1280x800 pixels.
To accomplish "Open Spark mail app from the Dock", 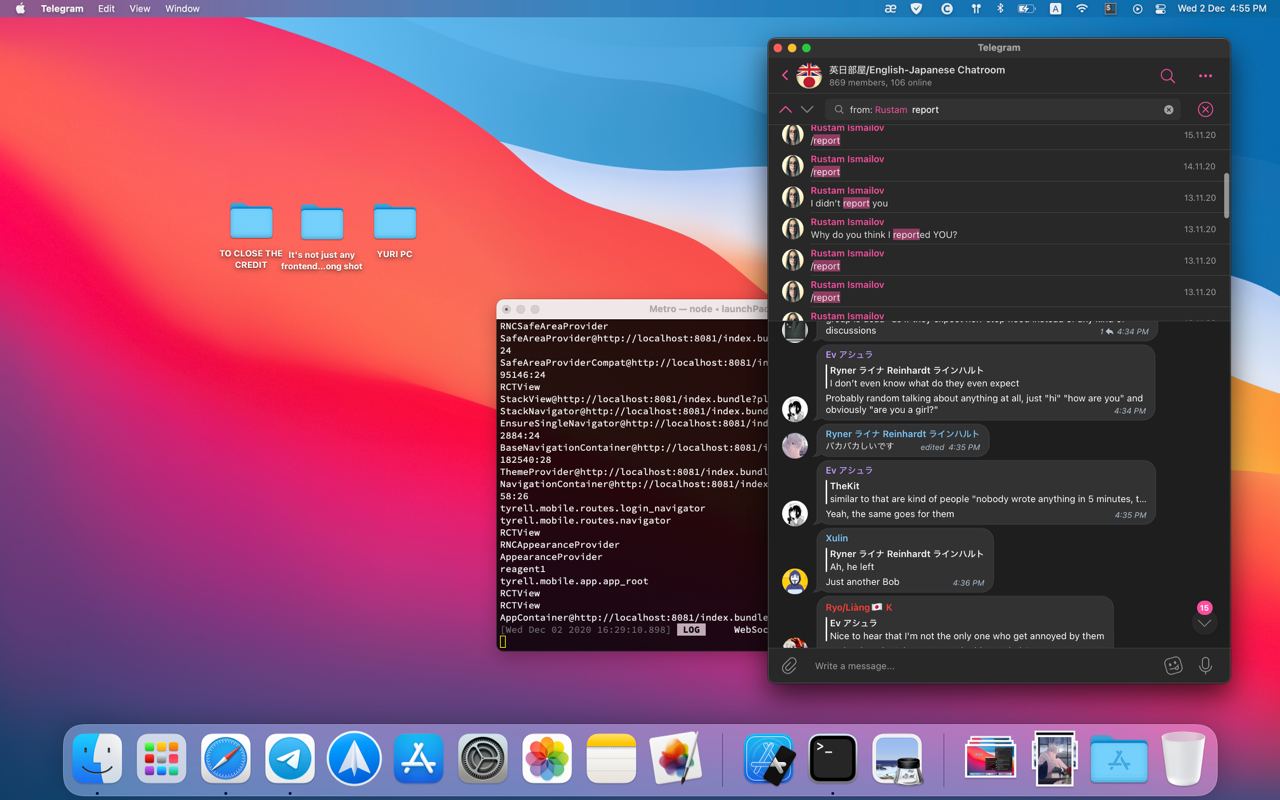I will tap(354, 758).
